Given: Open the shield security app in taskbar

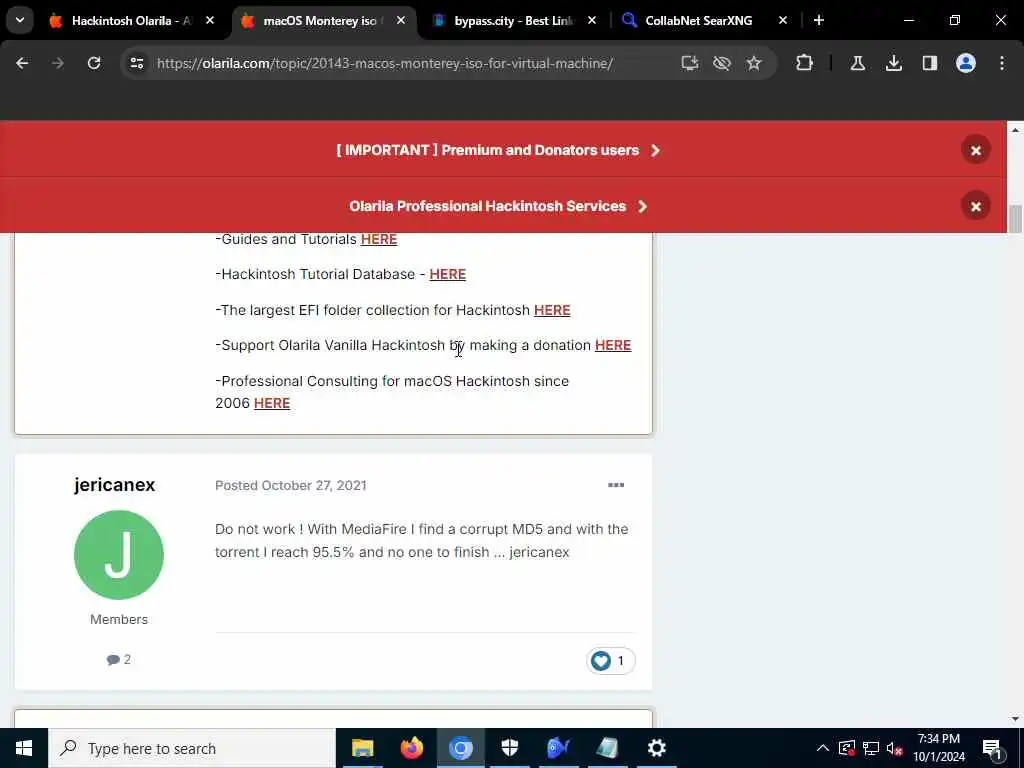Looking at the screenshot, I should click(509, 748).
